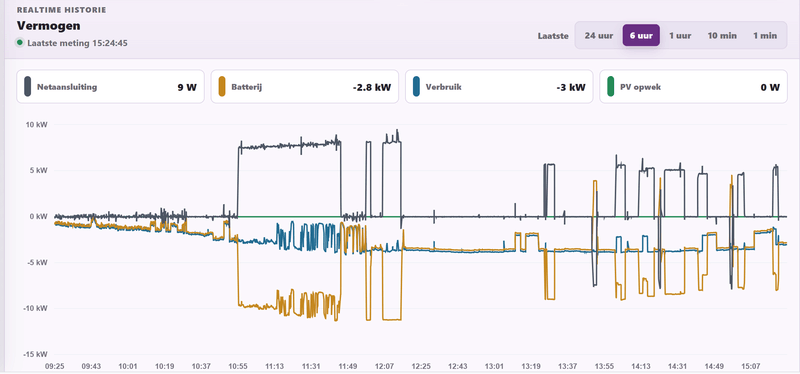Click the -10 kW y-axis label
This screenshot has height=374, width=800.
point(36,308)
